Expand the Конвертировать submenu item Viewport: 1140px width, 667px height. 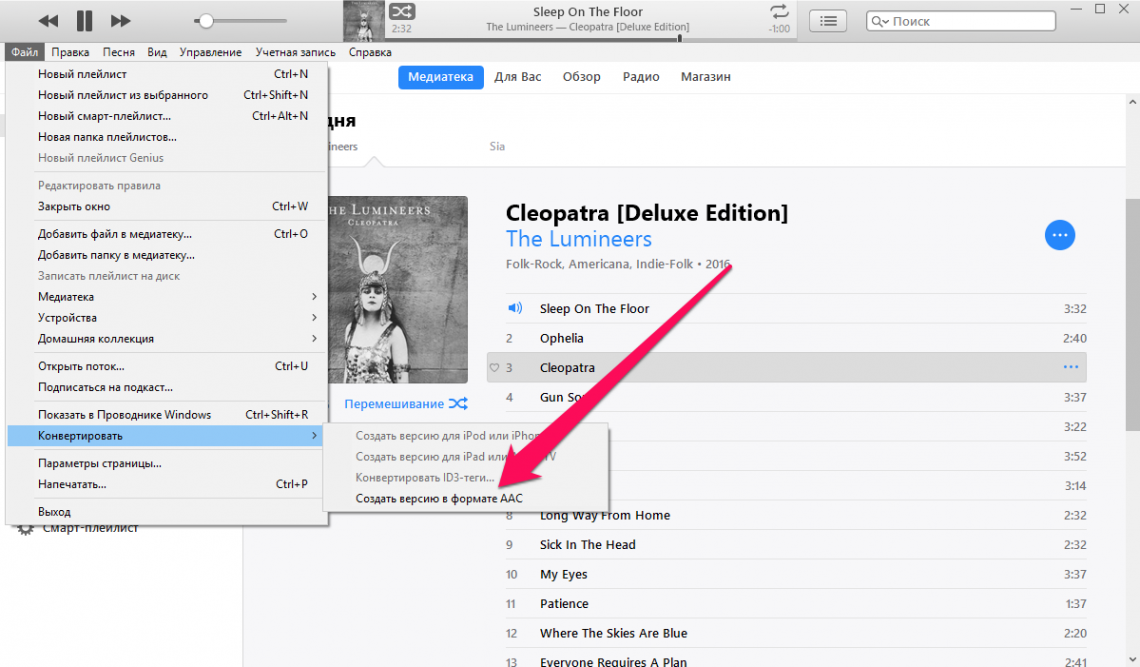(x=167, y=436)
